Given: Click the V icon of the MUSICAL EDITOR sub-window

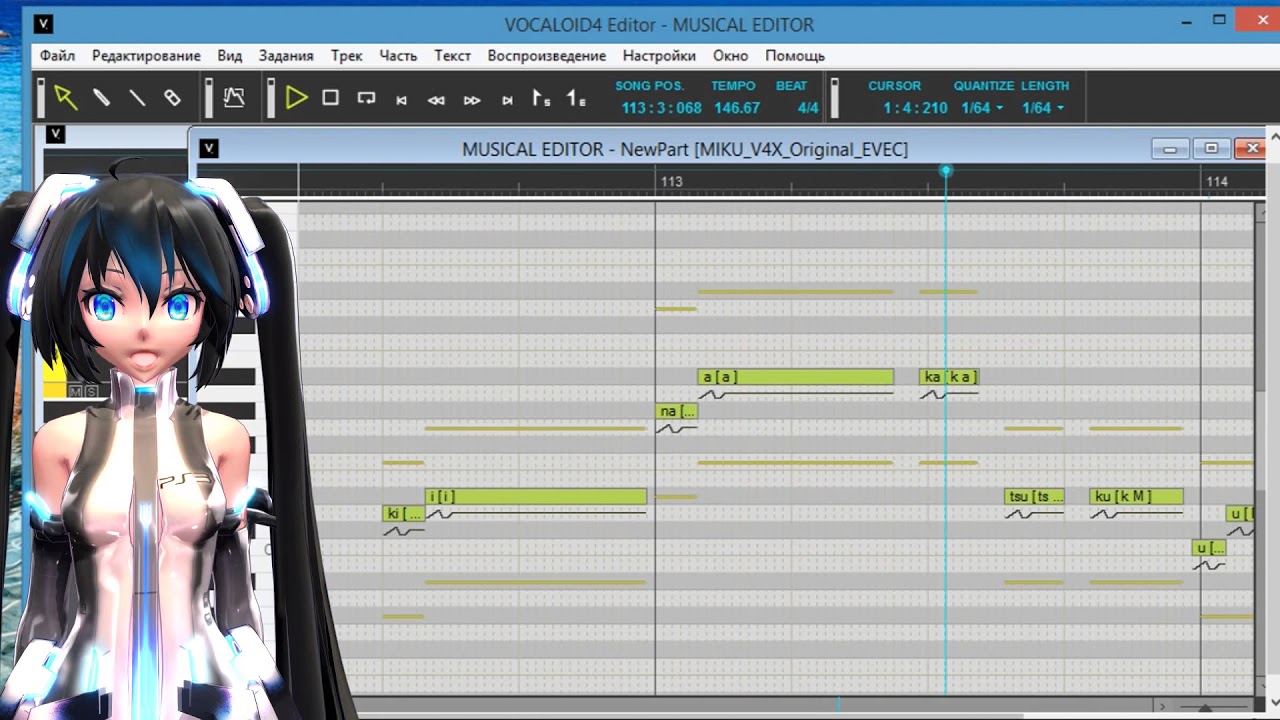Looking at the screenshot, I should [208, 148].
